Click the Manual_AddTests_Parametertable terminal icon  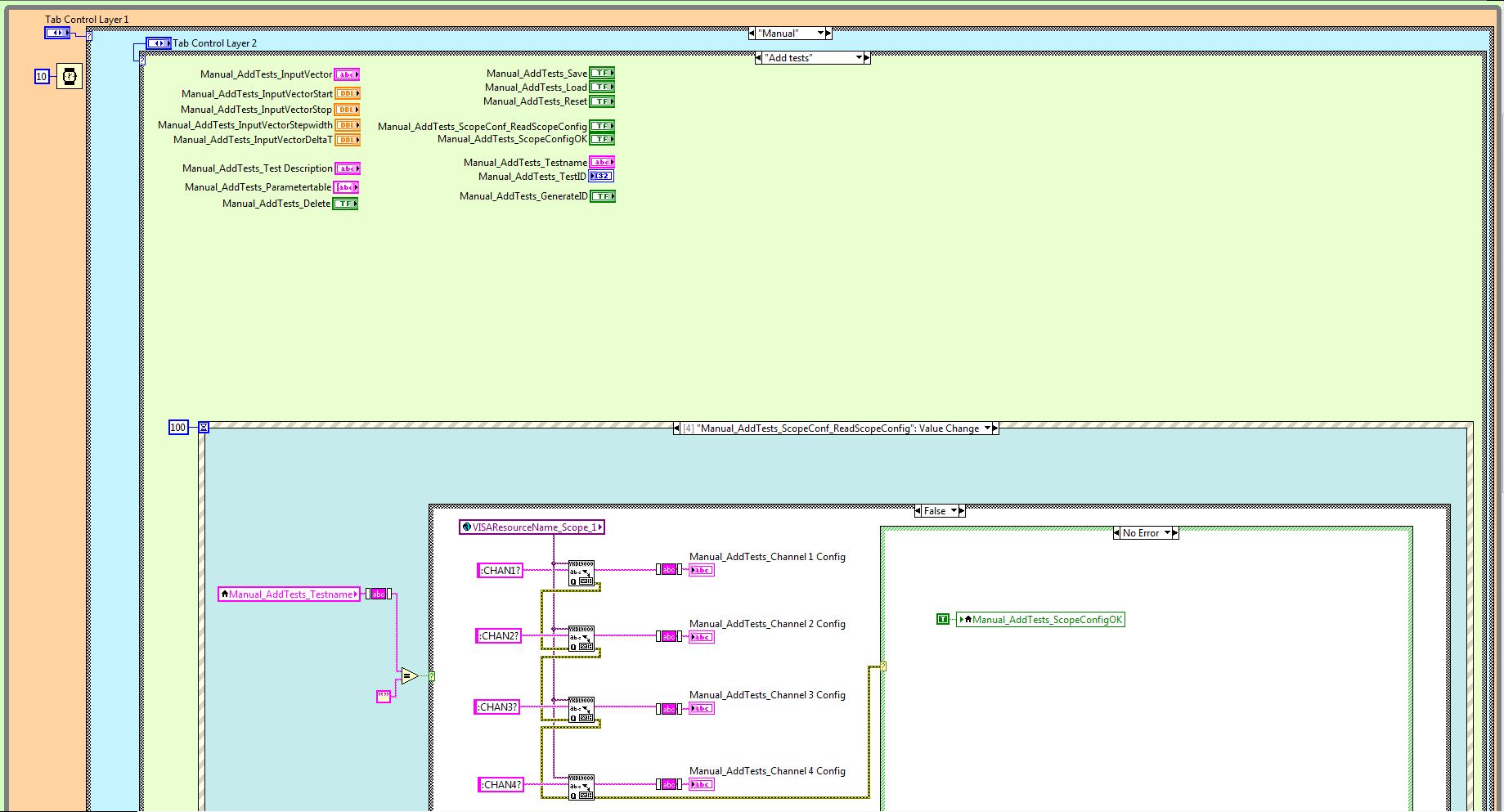pos(346,187)
